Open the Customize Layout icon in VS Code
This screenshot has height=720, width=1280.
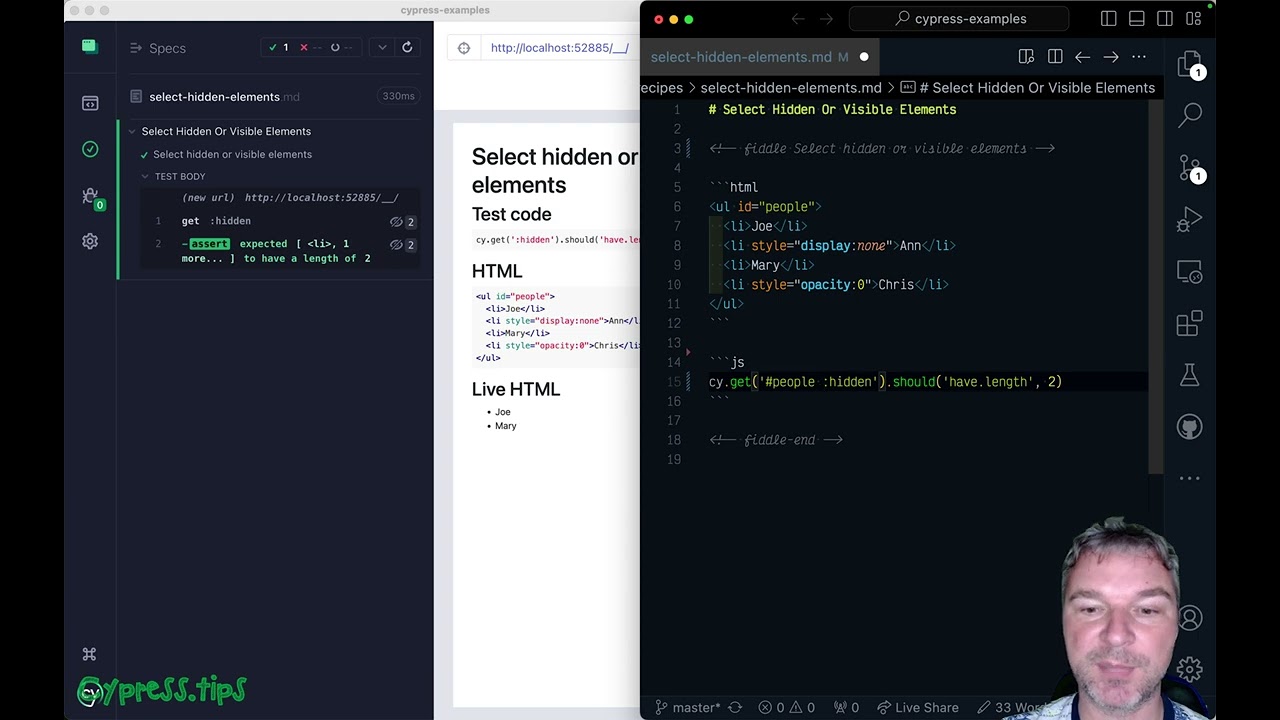1193,19
